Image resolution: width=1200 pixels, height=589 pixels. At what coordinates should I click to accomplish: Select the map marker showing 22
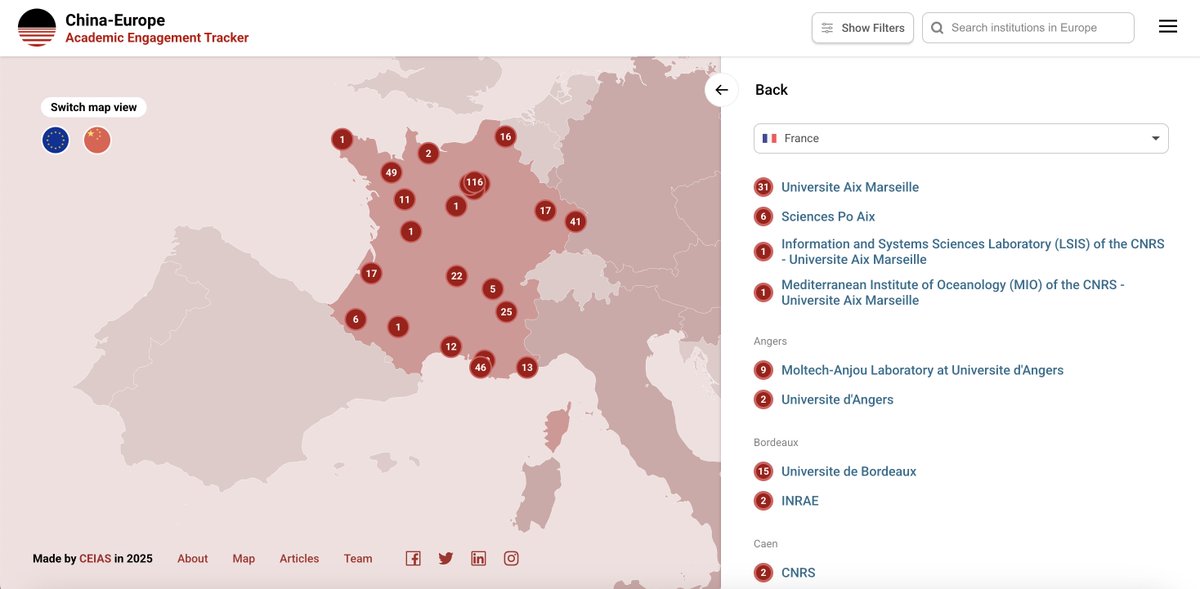click(x=457, y=276)
